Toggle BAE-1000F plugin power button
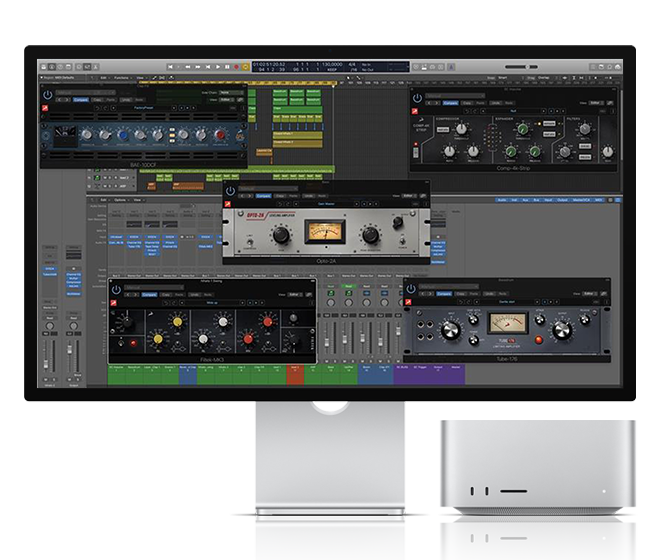The height and width of the screenshot is (560, 660). coord(48,95)
